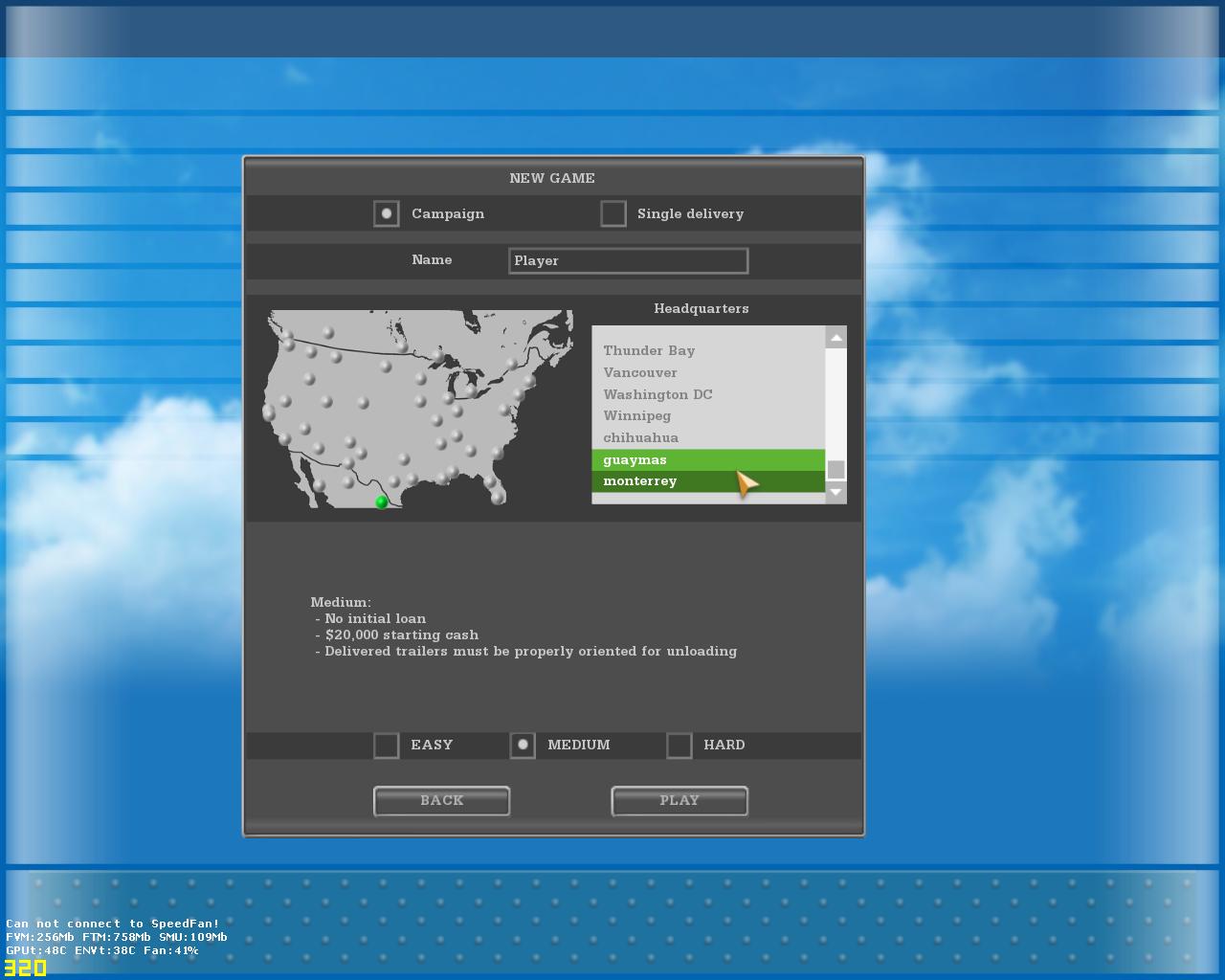
Task: Set difficulty to Hard
Action: (679, 745)
